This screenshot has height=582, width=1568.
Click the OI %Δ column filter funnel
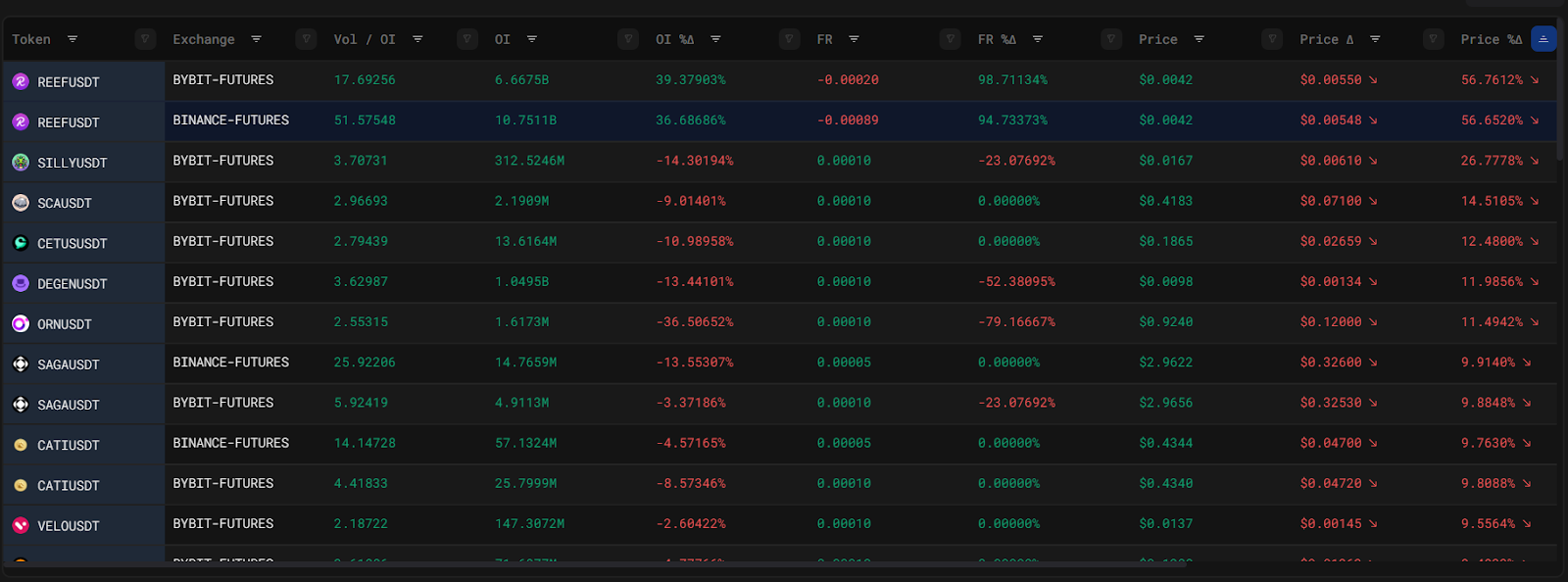789,39
